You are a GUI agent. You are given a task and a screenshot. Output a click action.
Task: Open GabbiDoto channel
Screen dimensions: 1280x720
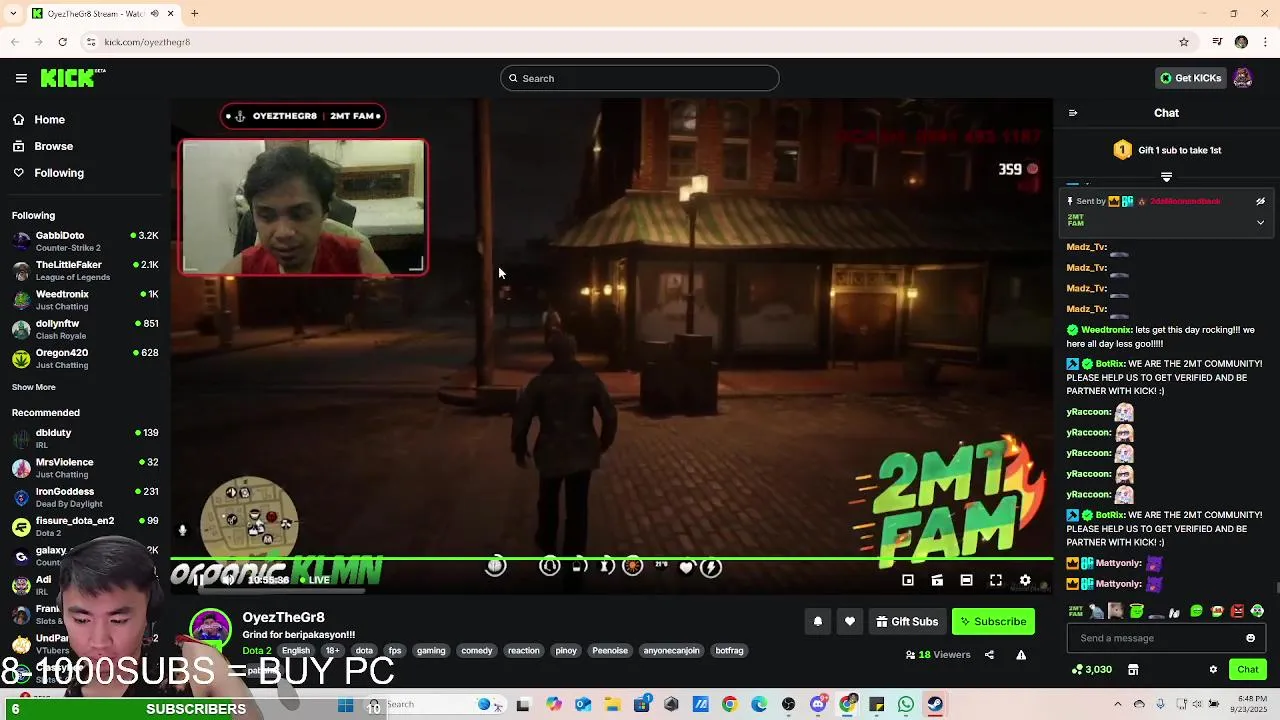pyautogui.click(x=85, y=241)
